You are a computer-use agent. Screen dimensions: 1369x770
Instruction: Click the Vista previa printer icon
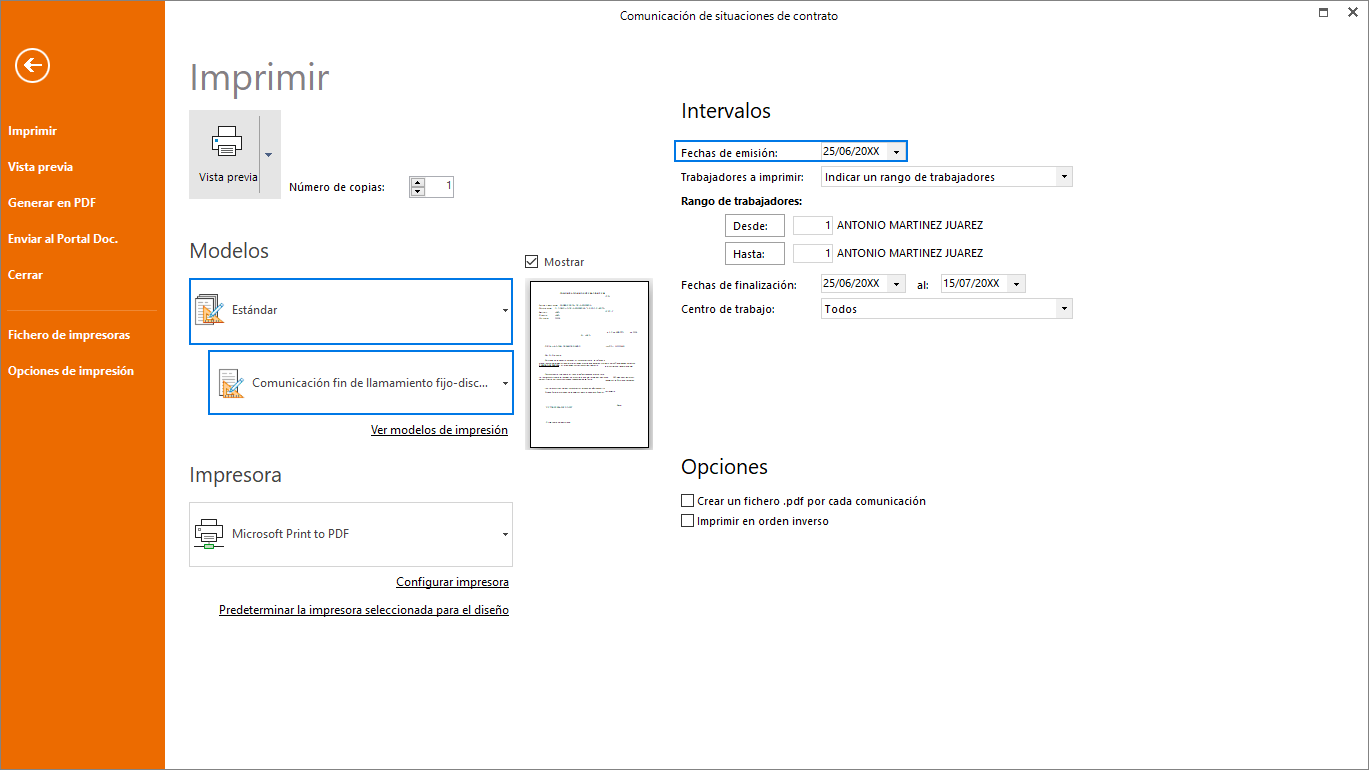(x=227, y=141)
